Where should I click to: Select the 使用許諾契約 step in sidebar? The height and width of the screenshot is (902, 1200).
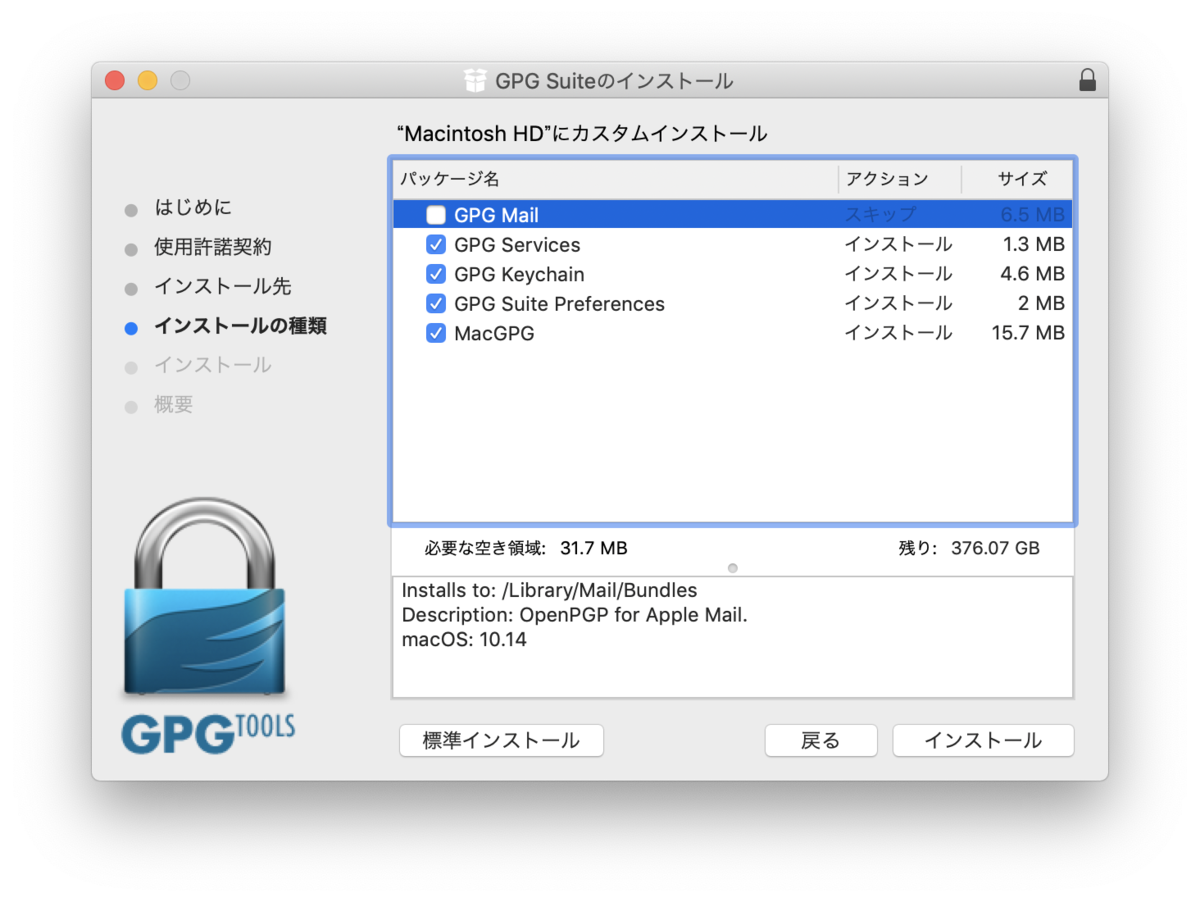point(212,247)
